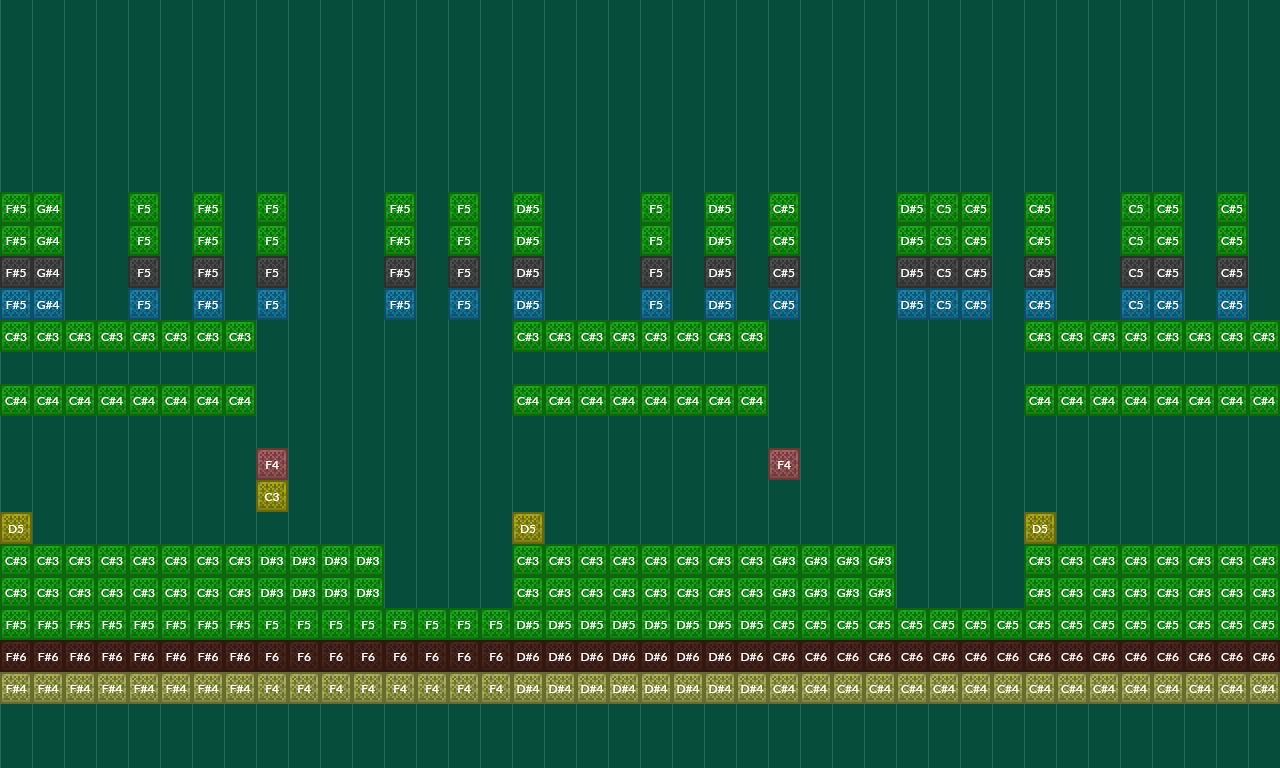This screenshot has height=768, width=1280.
Task: Select the dark gray G#4 note in the third row
Action: (x=47, y=272)
